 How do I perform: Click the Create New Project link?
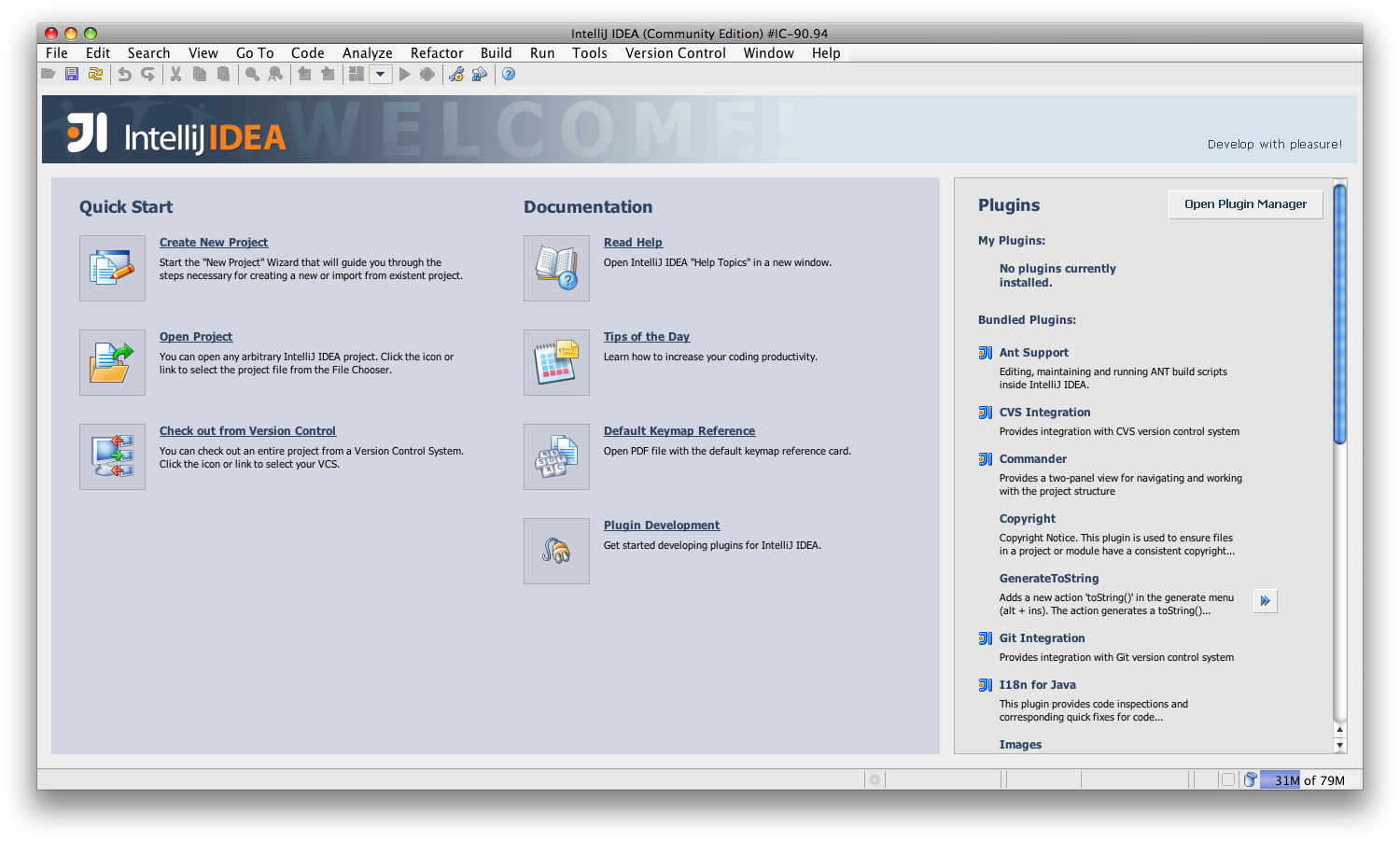214,243
